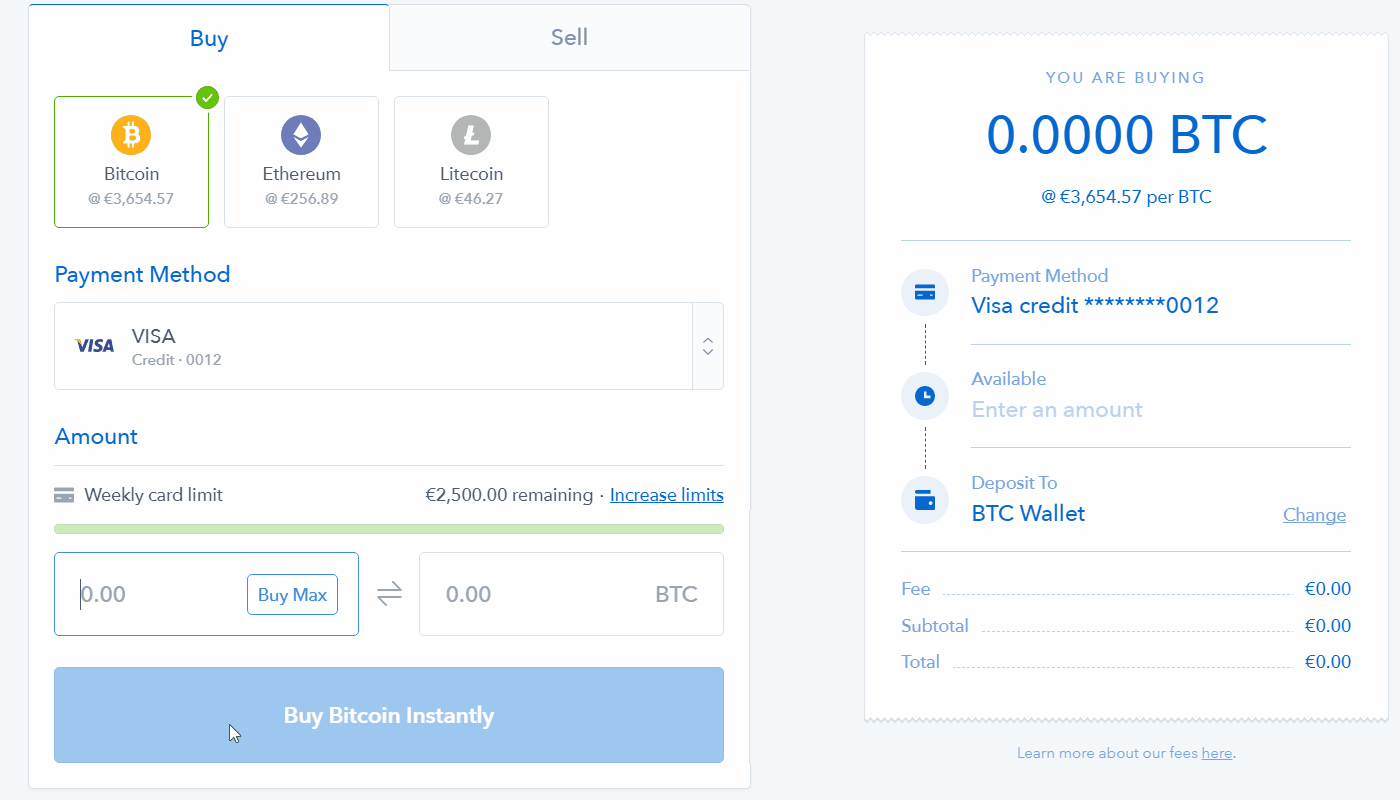This screenshot has width=1400, height=800.
Task: Click the Total €0.00 value
Action: 1328,662
